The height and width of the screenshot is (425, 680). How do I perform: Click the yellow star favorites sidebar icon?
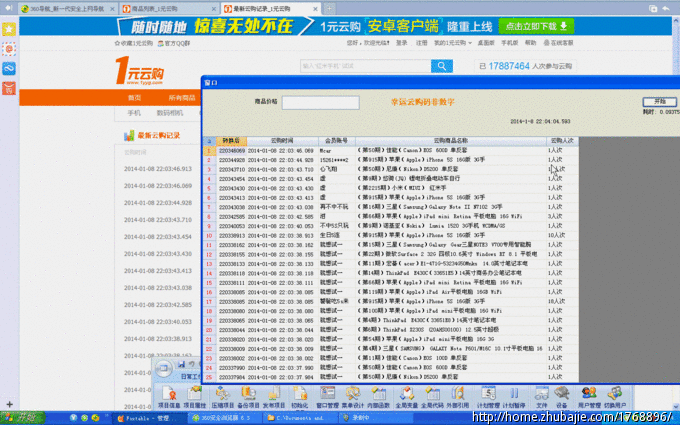(x=9, y=29)
